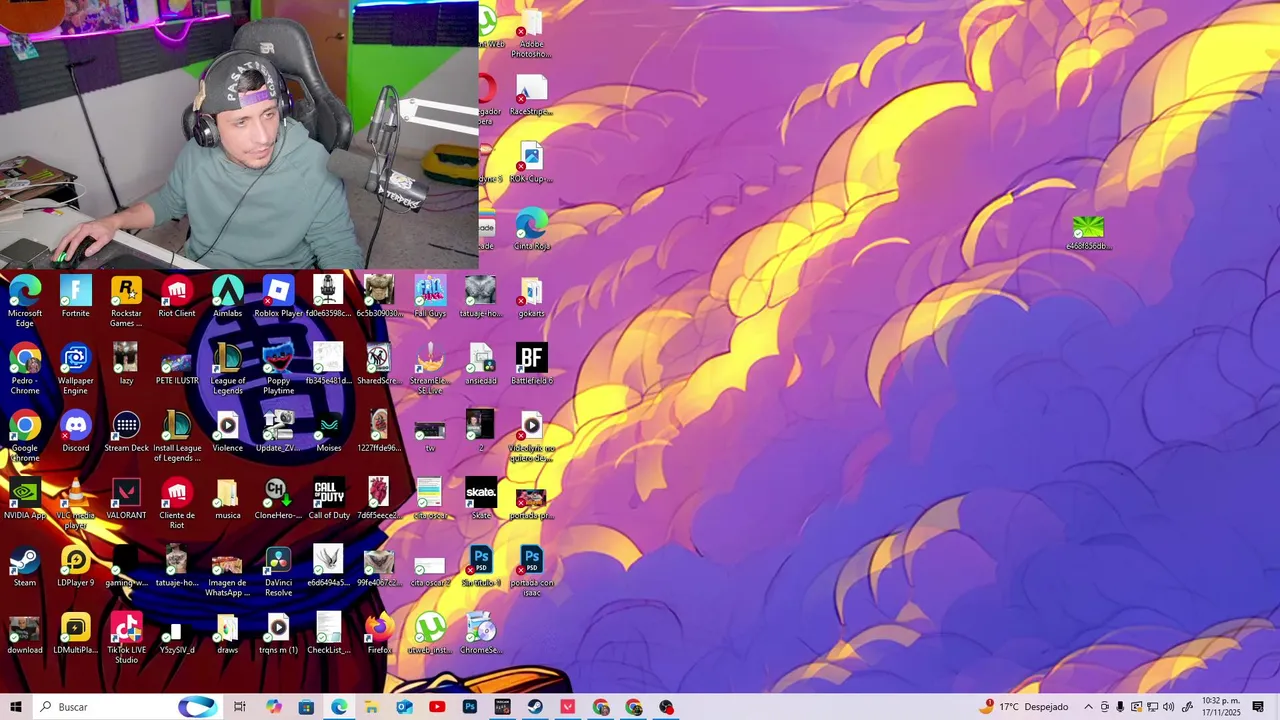Viewport: 1280px width, 720px height.
Task: Select the Rockstar Games launcher icon
Action: click(x=126, y=300)
